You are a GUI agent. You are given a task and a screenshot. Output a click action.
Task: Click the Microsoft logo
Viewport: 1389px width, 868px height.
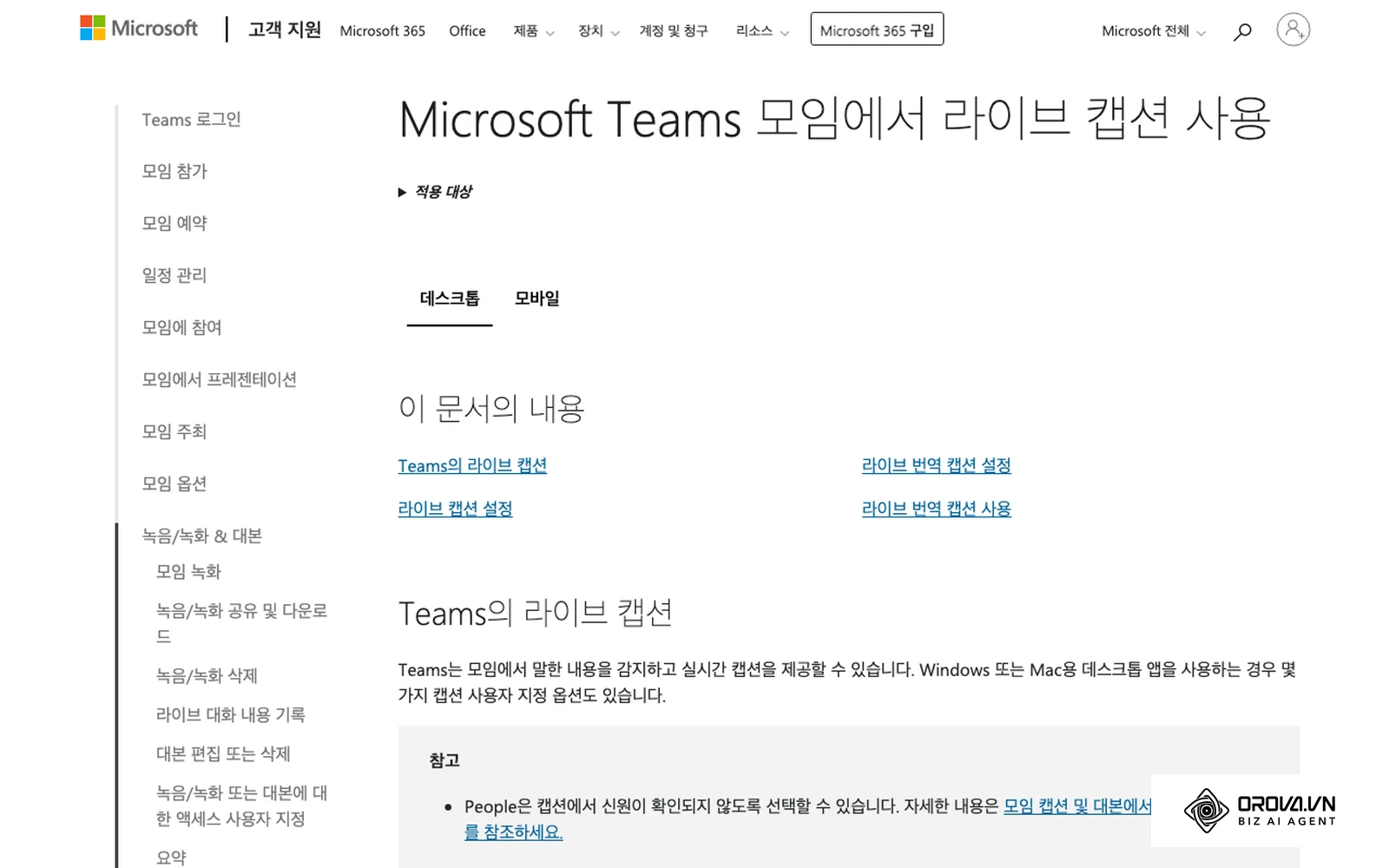pyautogui.click(x=139, y=29)
